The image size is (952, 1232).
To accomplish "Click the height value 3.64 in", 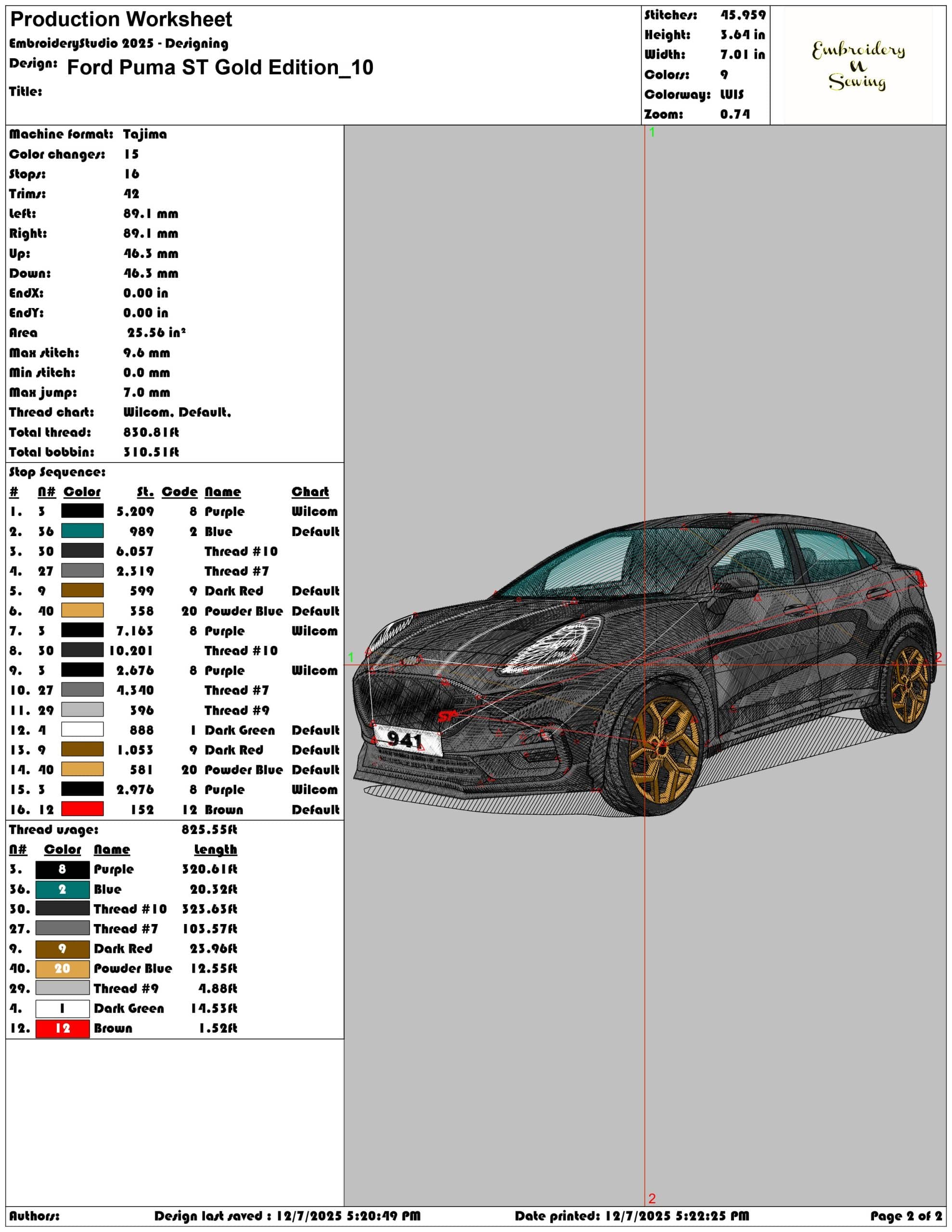I will pyautogui.click(x=743, y=35).
